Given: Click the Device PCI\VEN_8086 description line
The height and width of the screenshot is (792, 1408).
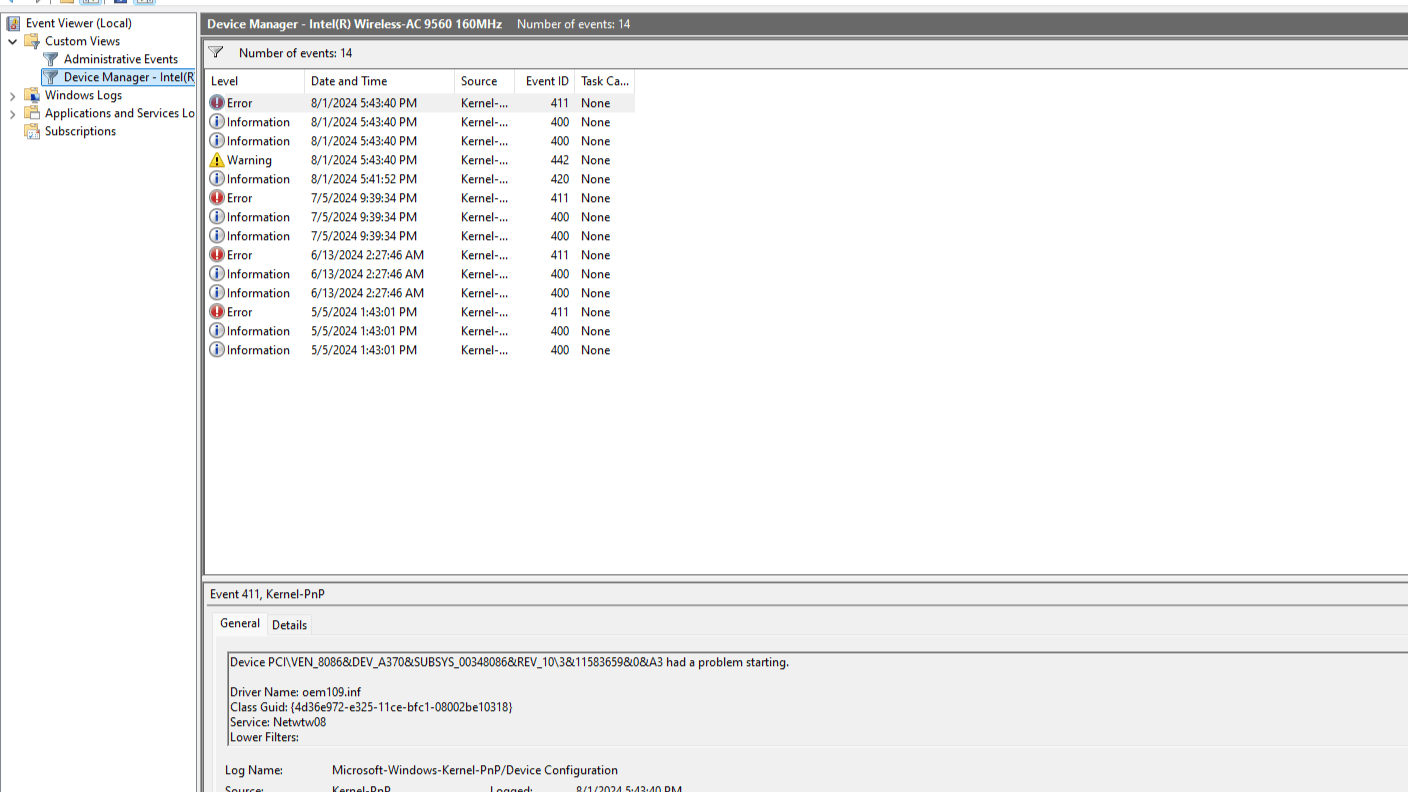Looking at the screenshot, I should 509,662.
